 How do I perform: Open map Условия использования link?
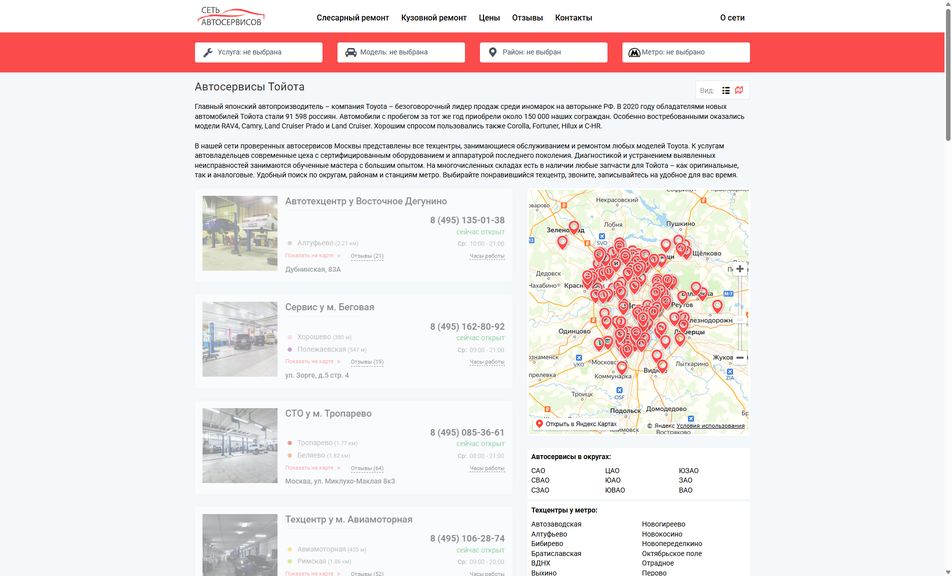coord(710,426)
